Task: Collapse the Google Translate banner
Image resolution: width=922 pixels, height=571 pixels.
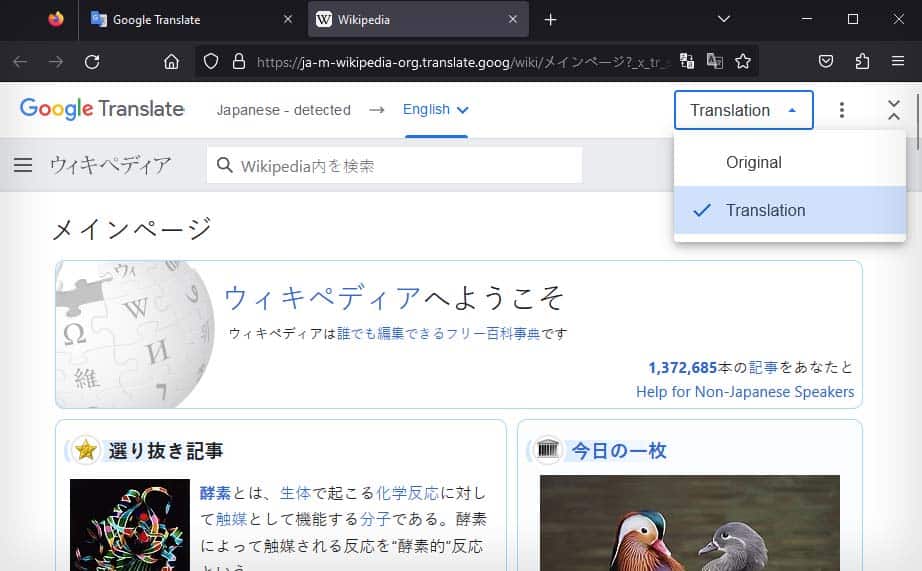Action: coord(894,110)
